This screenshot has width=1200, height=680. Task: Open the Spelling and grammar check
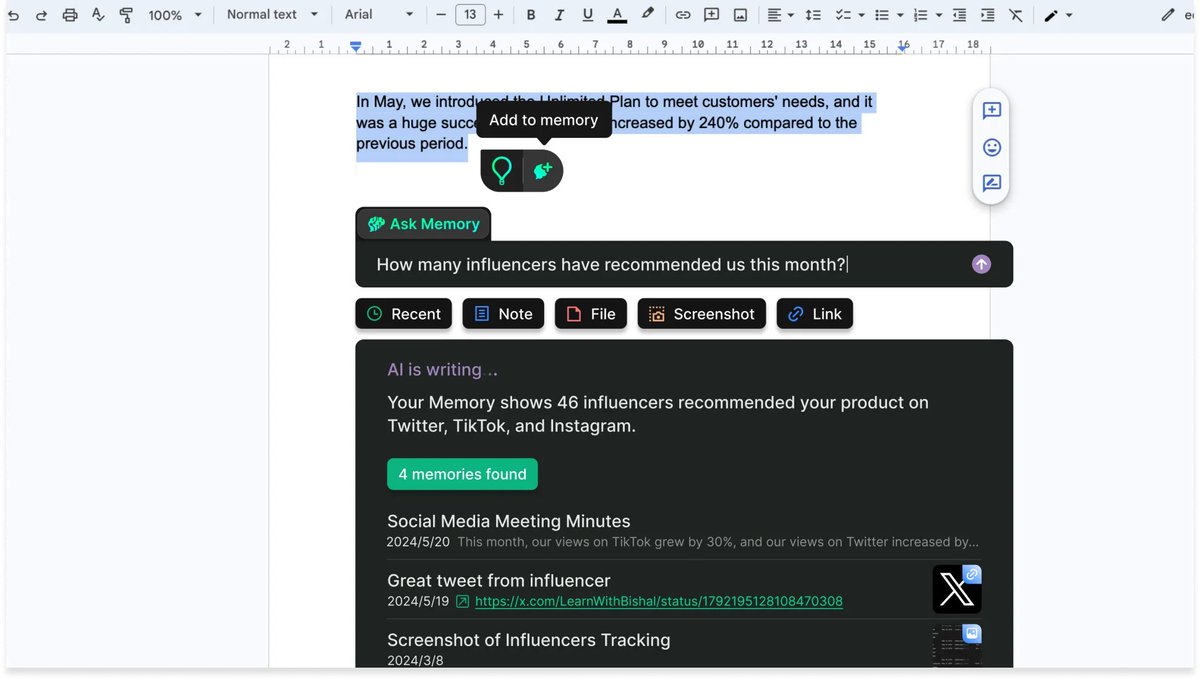tap(99, 14)
